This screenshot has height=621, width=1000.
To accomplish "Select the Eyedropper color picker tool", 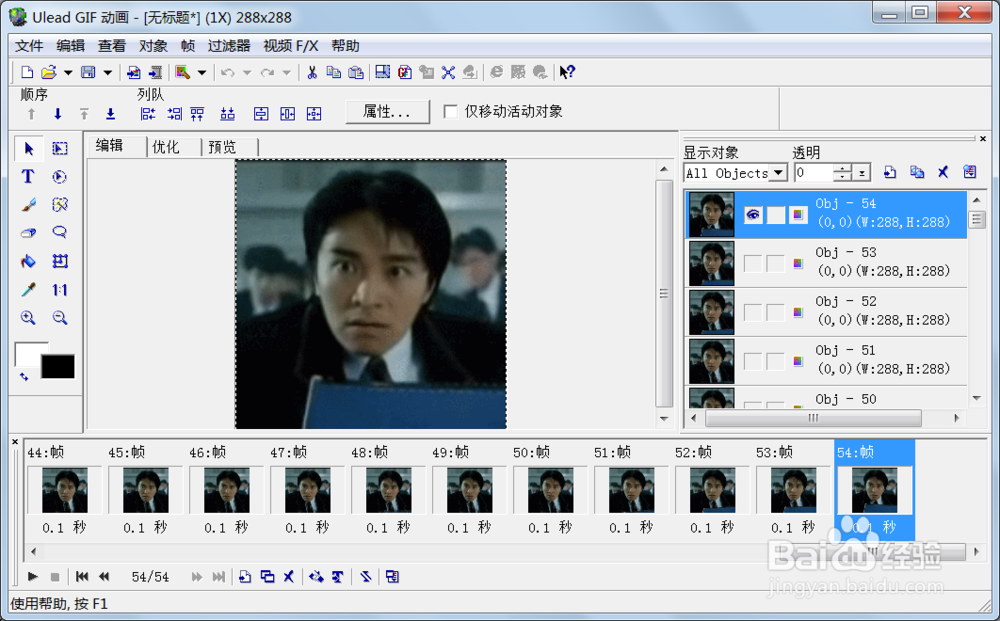I will pyautogui.click(x=28, y=289).
